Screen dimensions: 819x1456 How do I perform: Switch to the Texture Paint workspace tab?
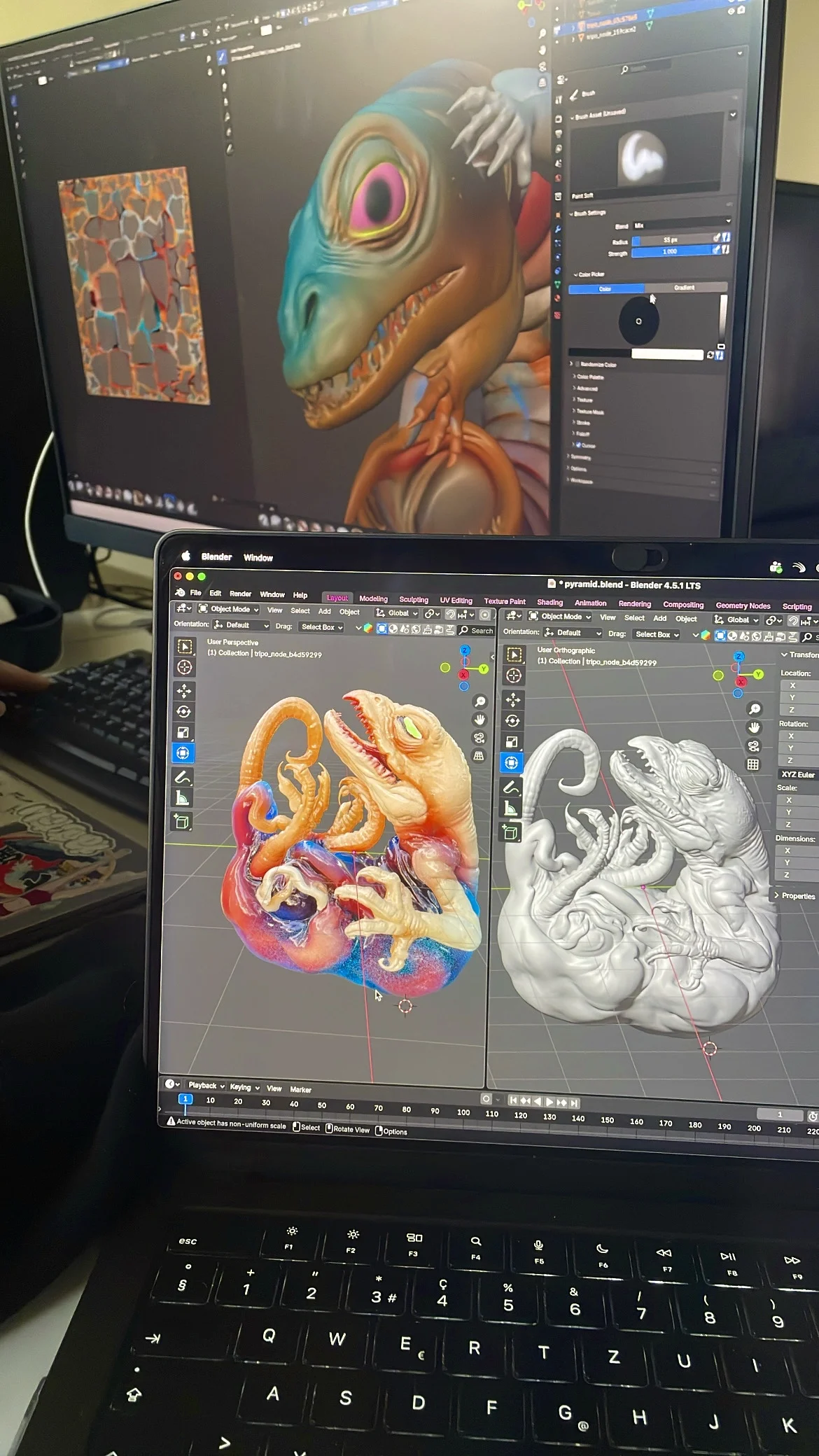505,601
